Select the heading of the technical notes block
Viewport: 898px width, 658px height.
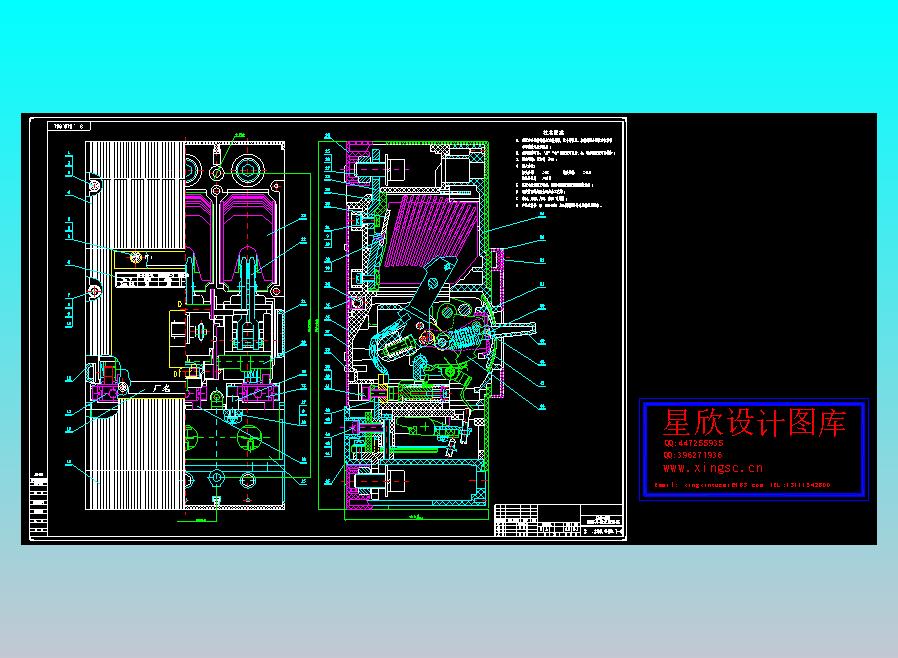554,132
